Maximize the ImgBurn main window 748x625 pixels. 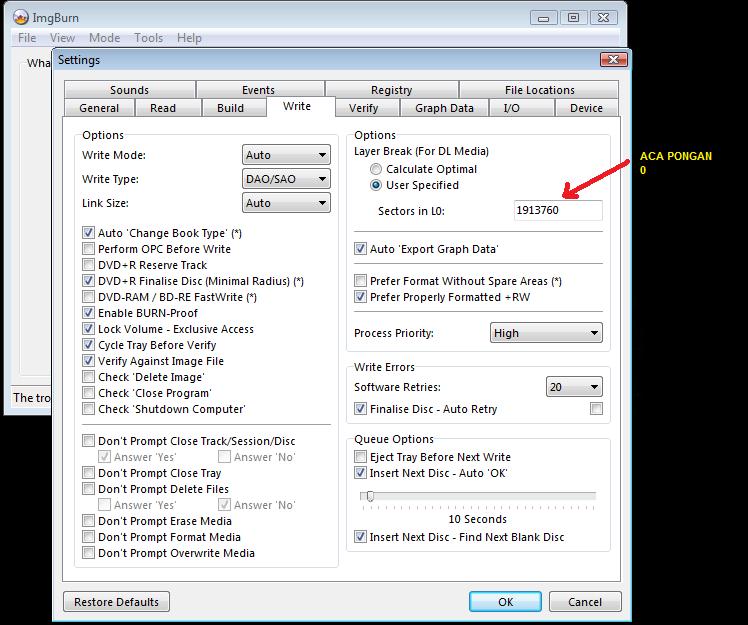pos(573,18)
